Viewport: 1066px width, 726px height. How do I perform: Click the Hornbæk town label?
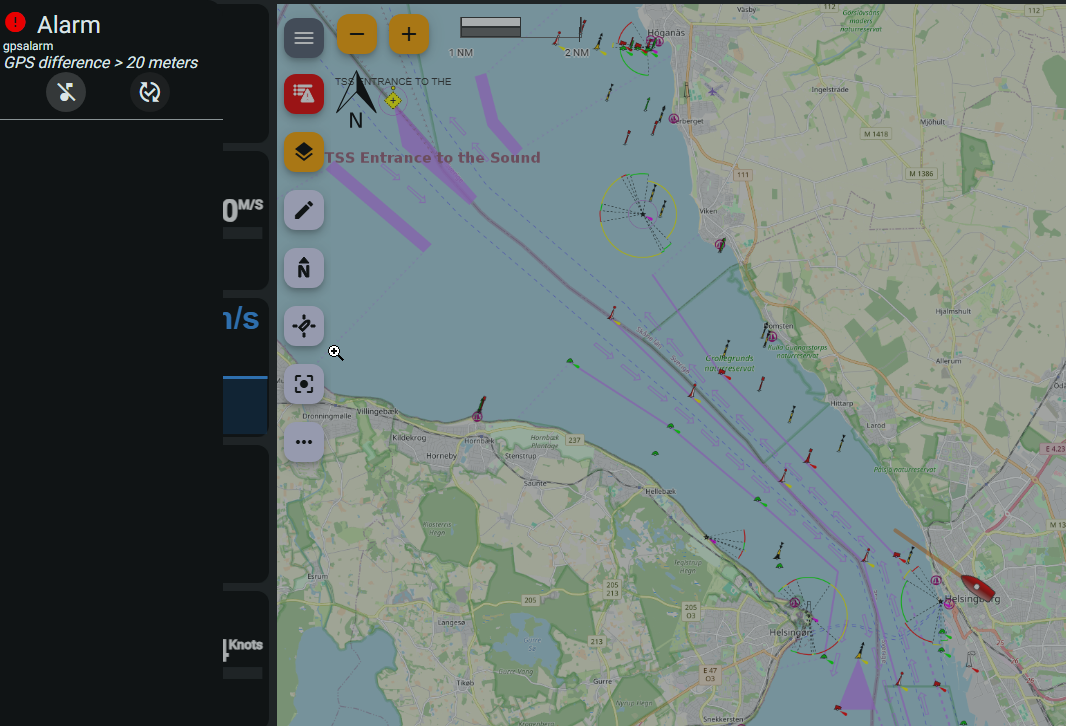(x=479, y=440)
